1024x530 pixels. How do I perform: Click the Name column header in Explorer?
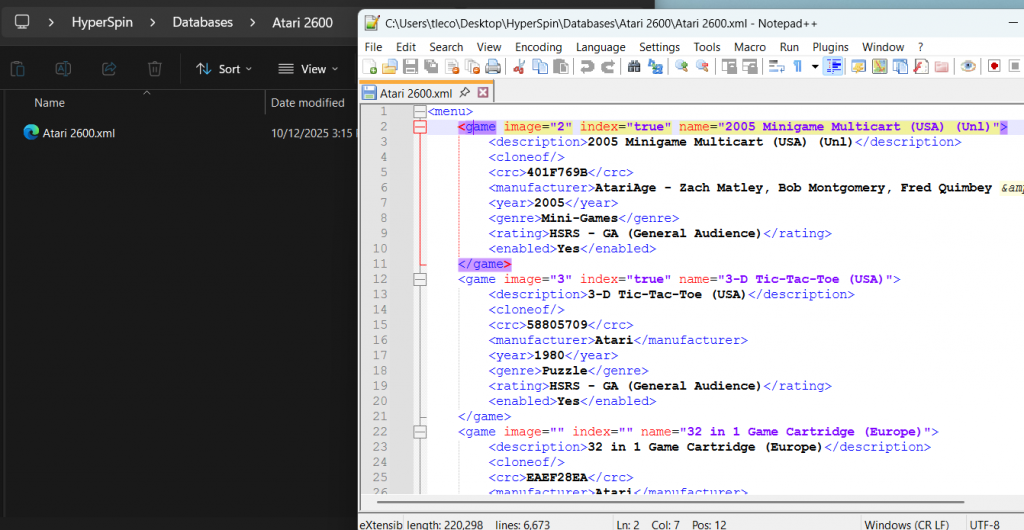click(49, 102)
